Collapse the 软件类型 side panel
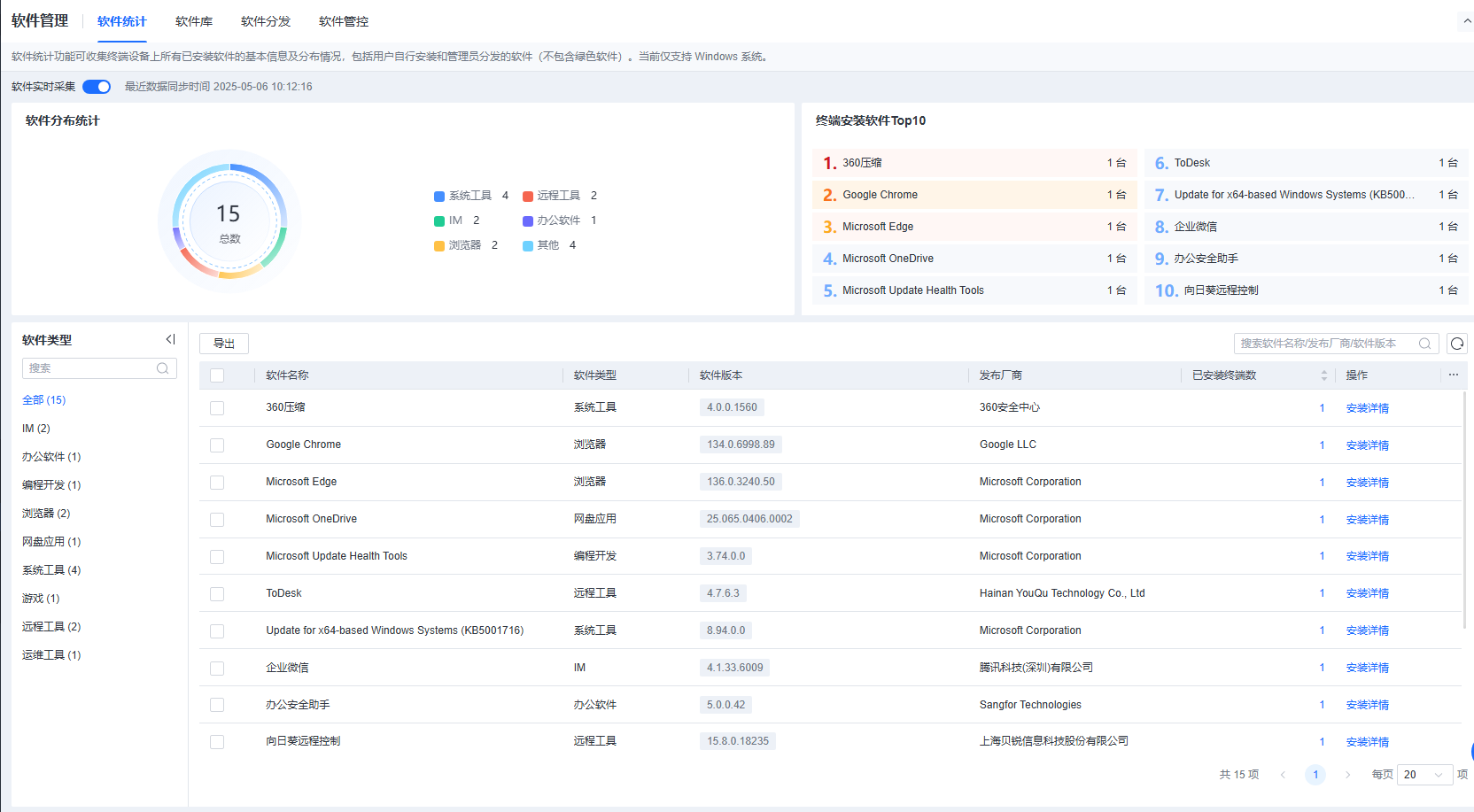 click(170, 339)
